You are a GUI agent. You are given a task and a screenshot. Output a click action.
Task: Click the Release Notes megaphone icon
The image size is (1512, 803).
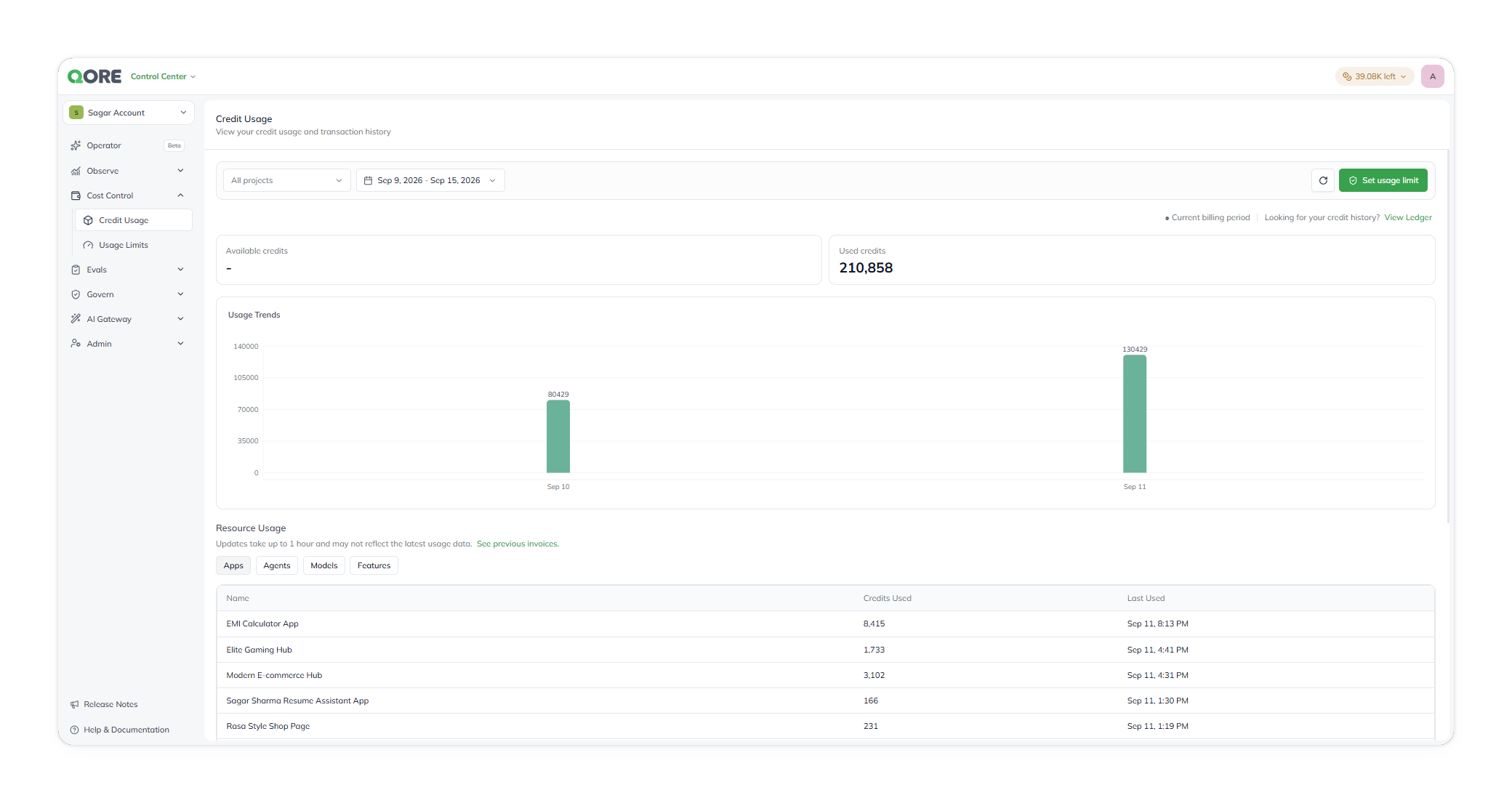tap(74, 704)
